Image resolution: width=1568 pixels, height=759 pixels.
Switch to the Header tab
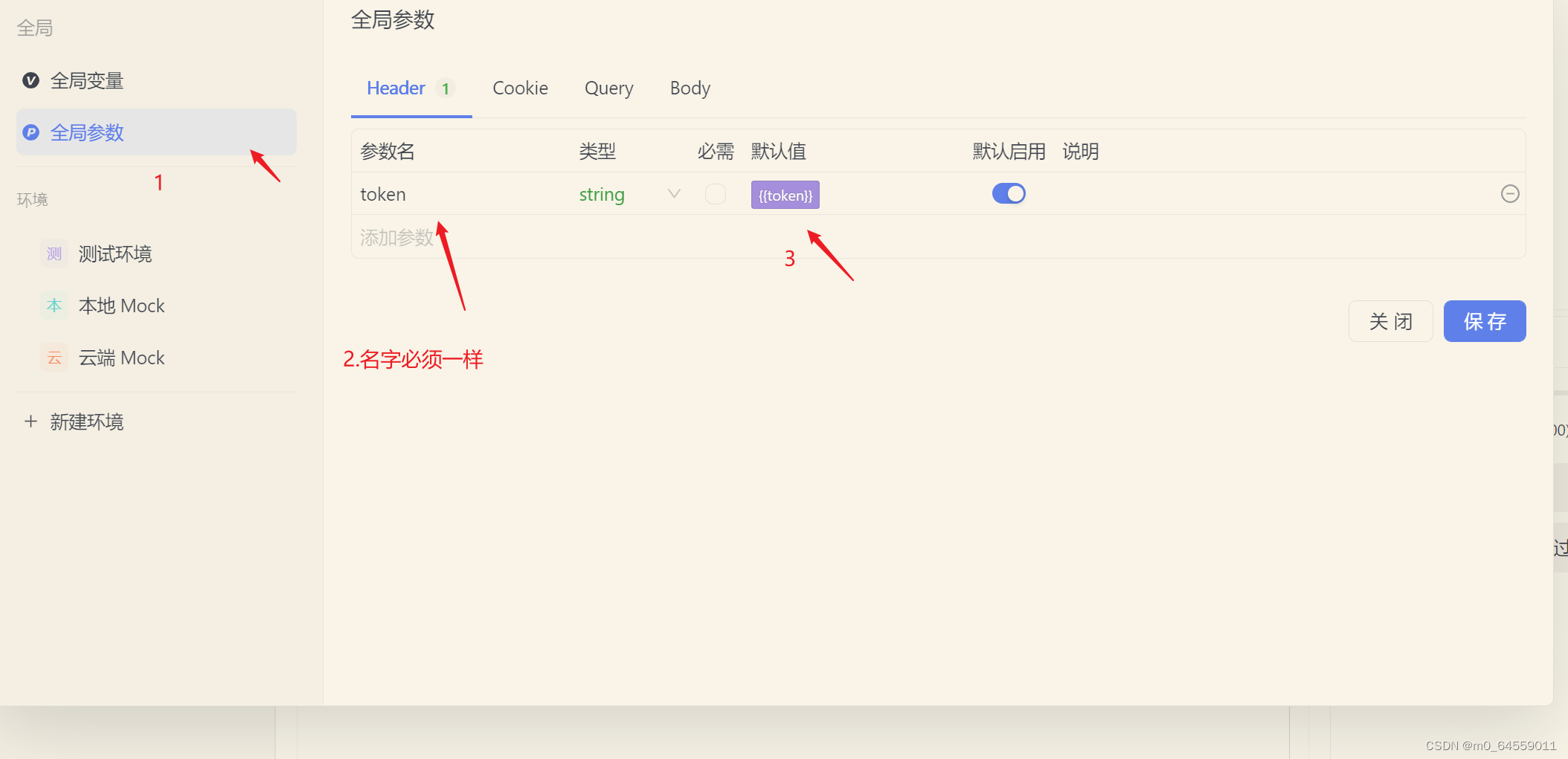(x=411, y=88)
